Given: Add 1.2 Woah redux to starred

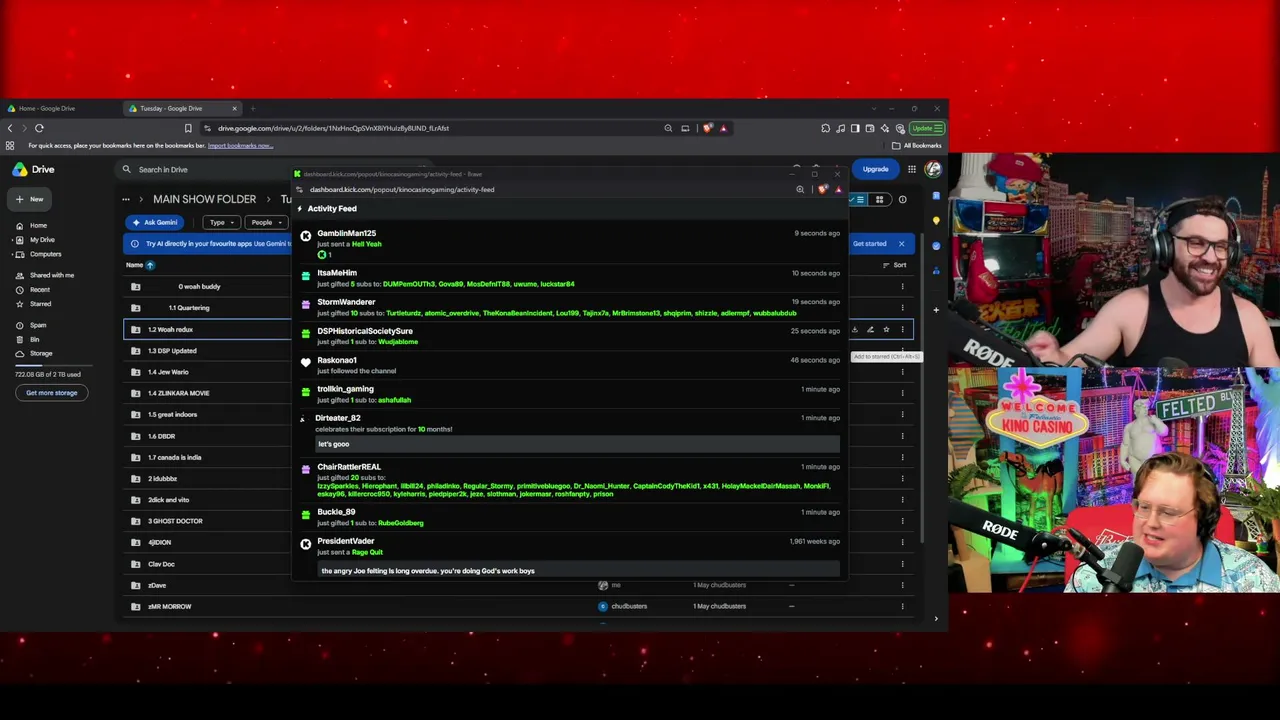Looking at the screenshot, I should (x=886, y=329).
